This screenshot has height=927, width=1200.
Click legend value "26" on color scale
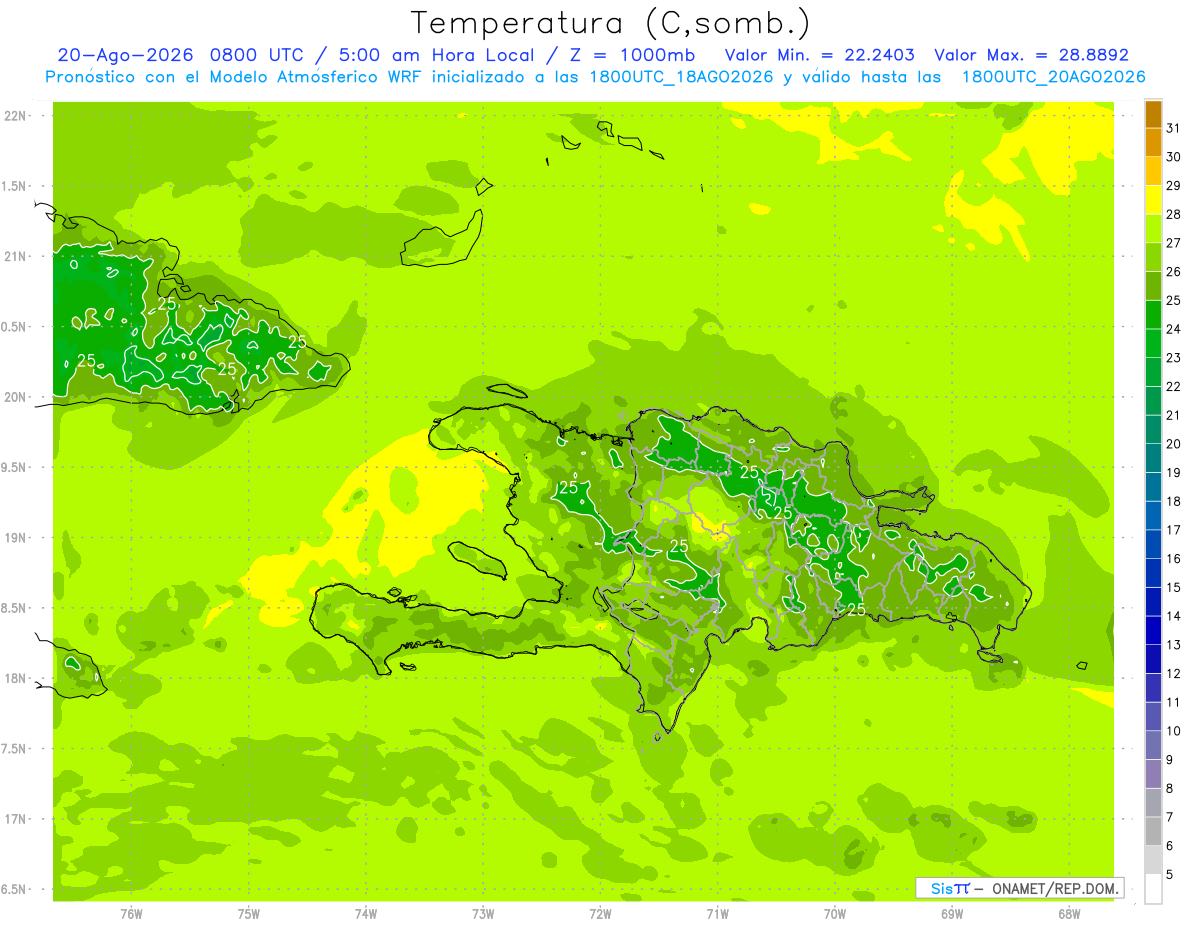coord(1174,271)
